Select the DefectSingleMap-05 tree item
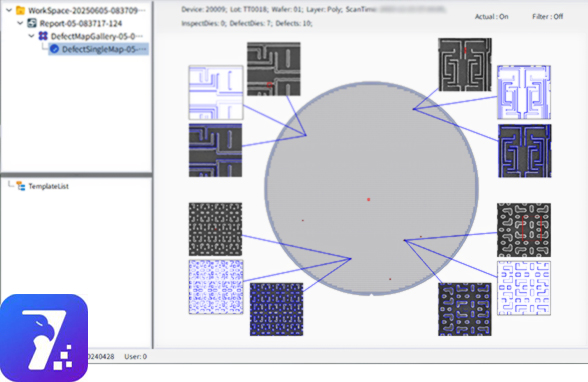Image resolution: width=588 pixels, height=382 pixels. [x=98, y=49]
